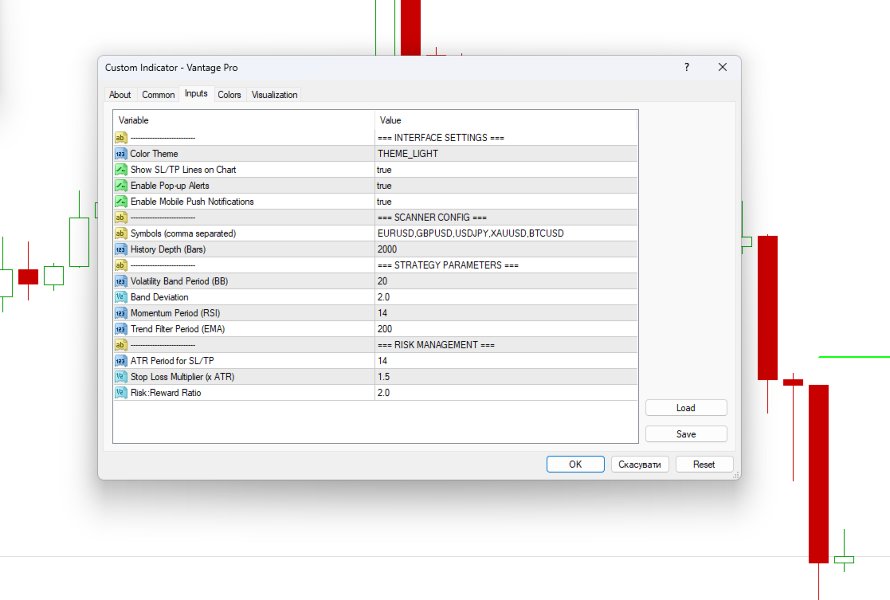Click the 123 icon beside History Depth (Bars)
This screenshot has width=890, height=600.
122,249
